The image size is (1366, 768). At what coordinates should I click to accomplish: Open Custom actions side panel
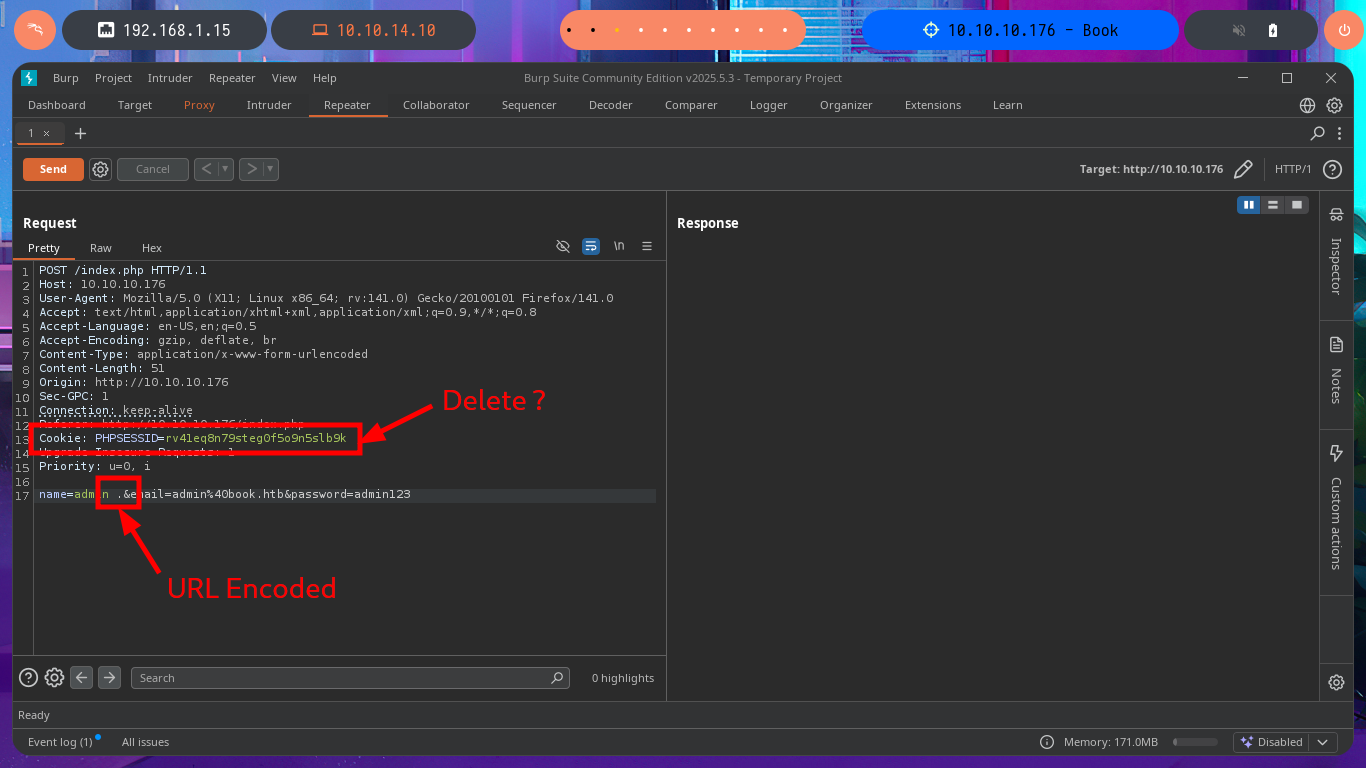coord(1336,508)
